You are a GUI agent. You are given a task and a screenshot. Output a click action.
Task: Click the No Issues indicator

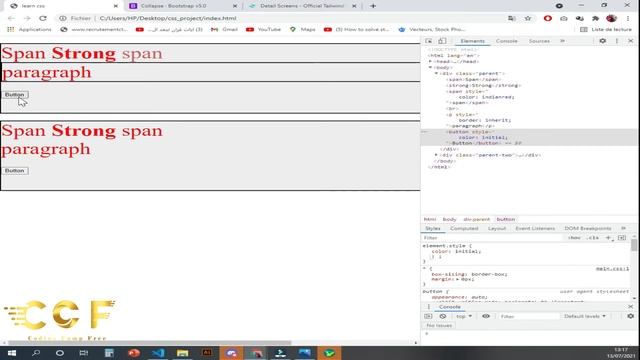[439, 325]
